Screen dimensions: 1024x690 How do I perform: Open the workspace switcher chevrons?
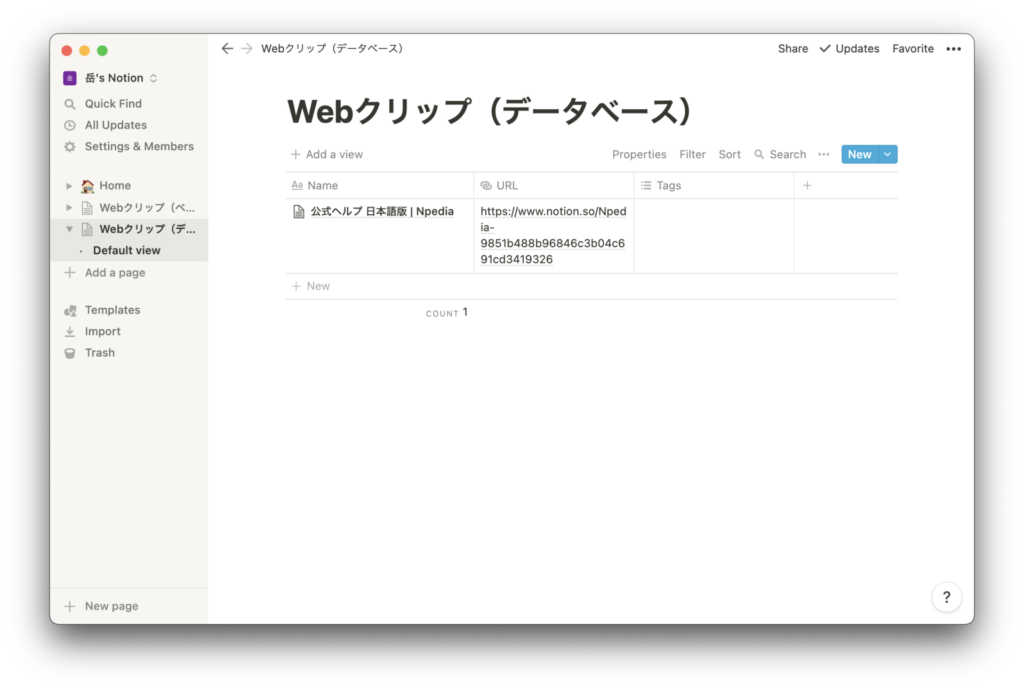tap(153, 78)
